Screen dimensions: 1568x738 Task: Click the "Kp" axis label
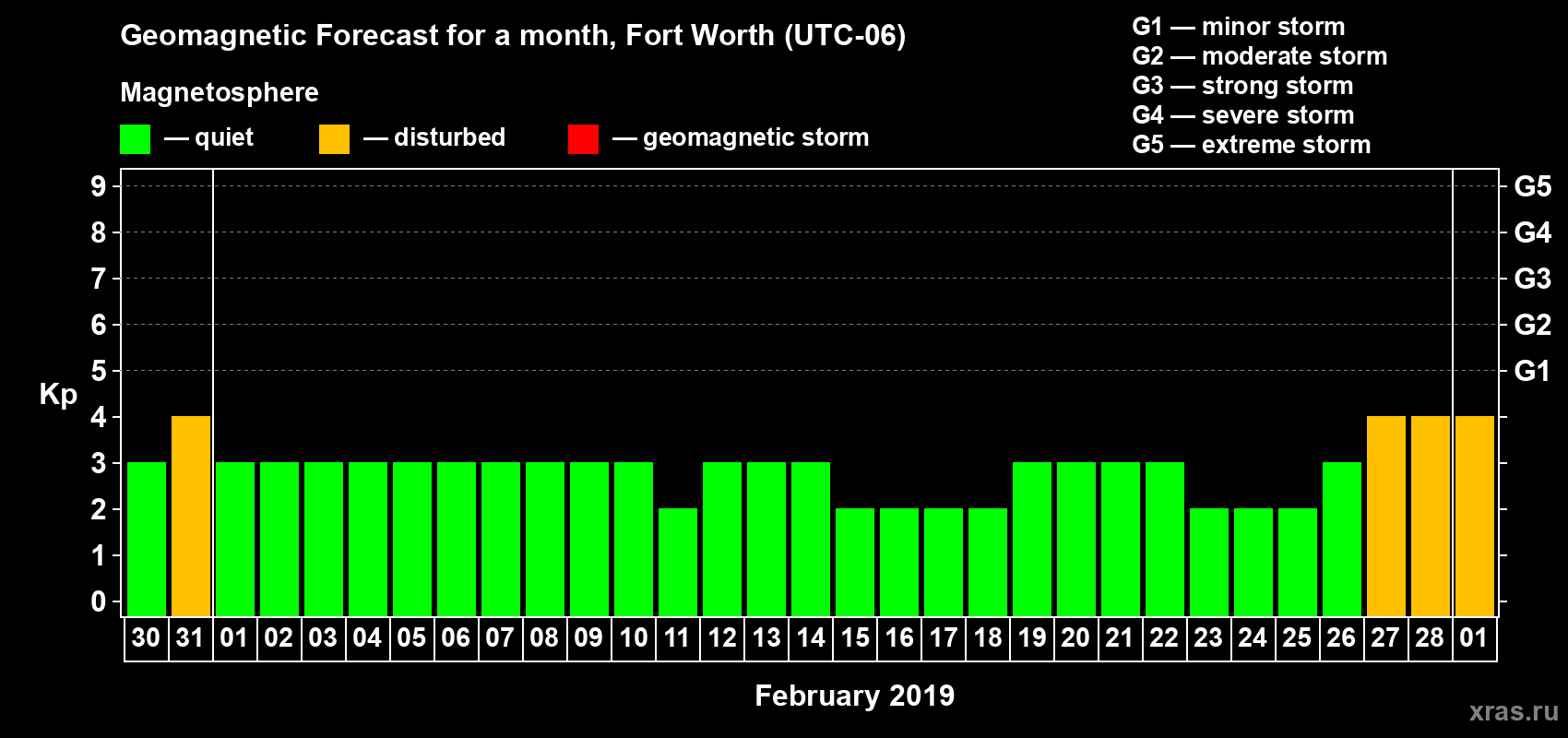58,395
